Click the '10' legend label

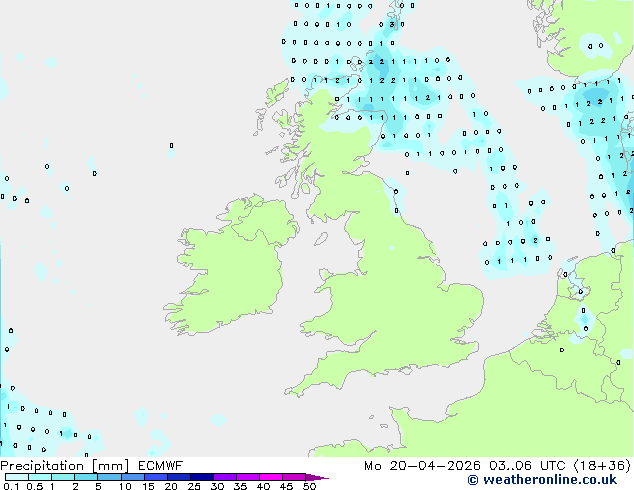point(125,486)
